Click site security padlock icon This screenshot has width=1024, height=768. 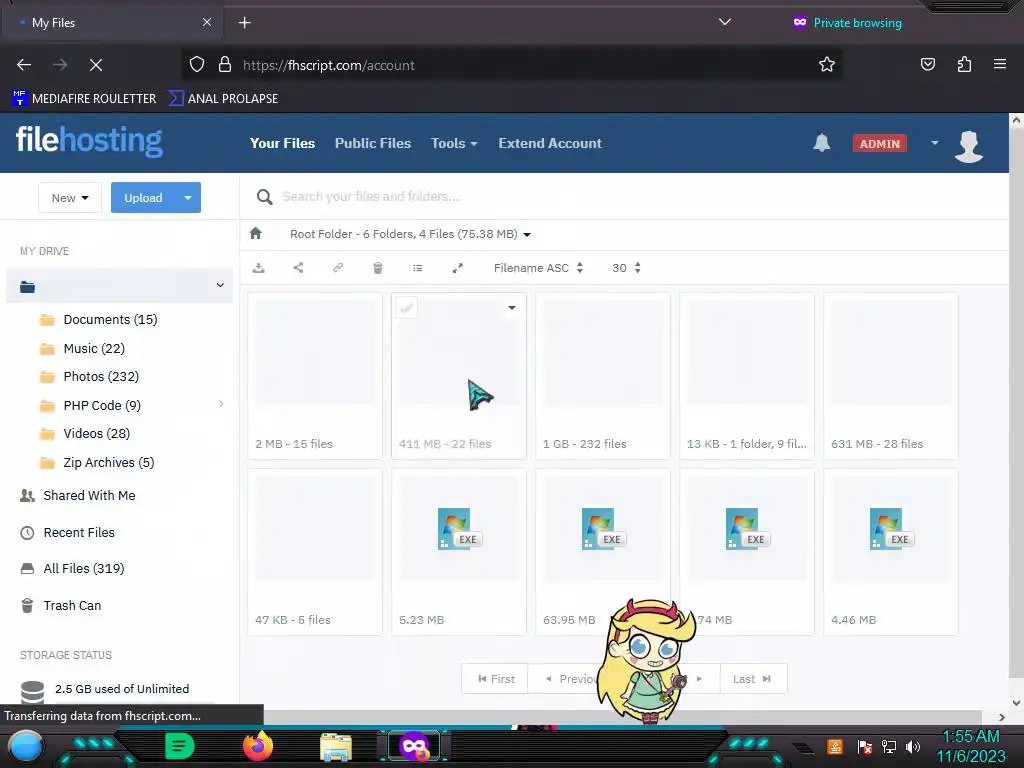point(225,65)
